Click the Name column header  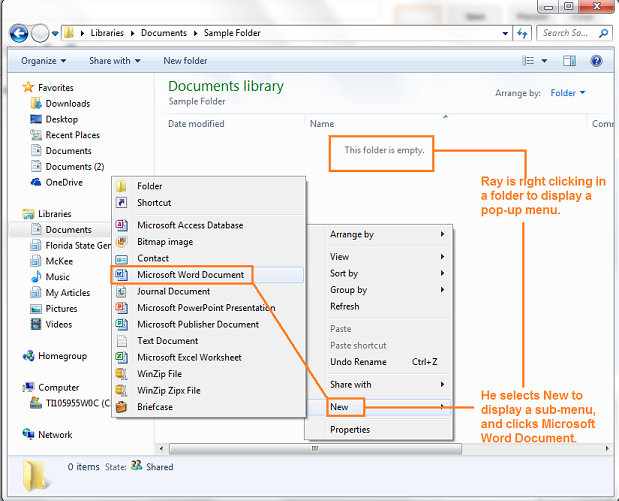click(322, 124)
